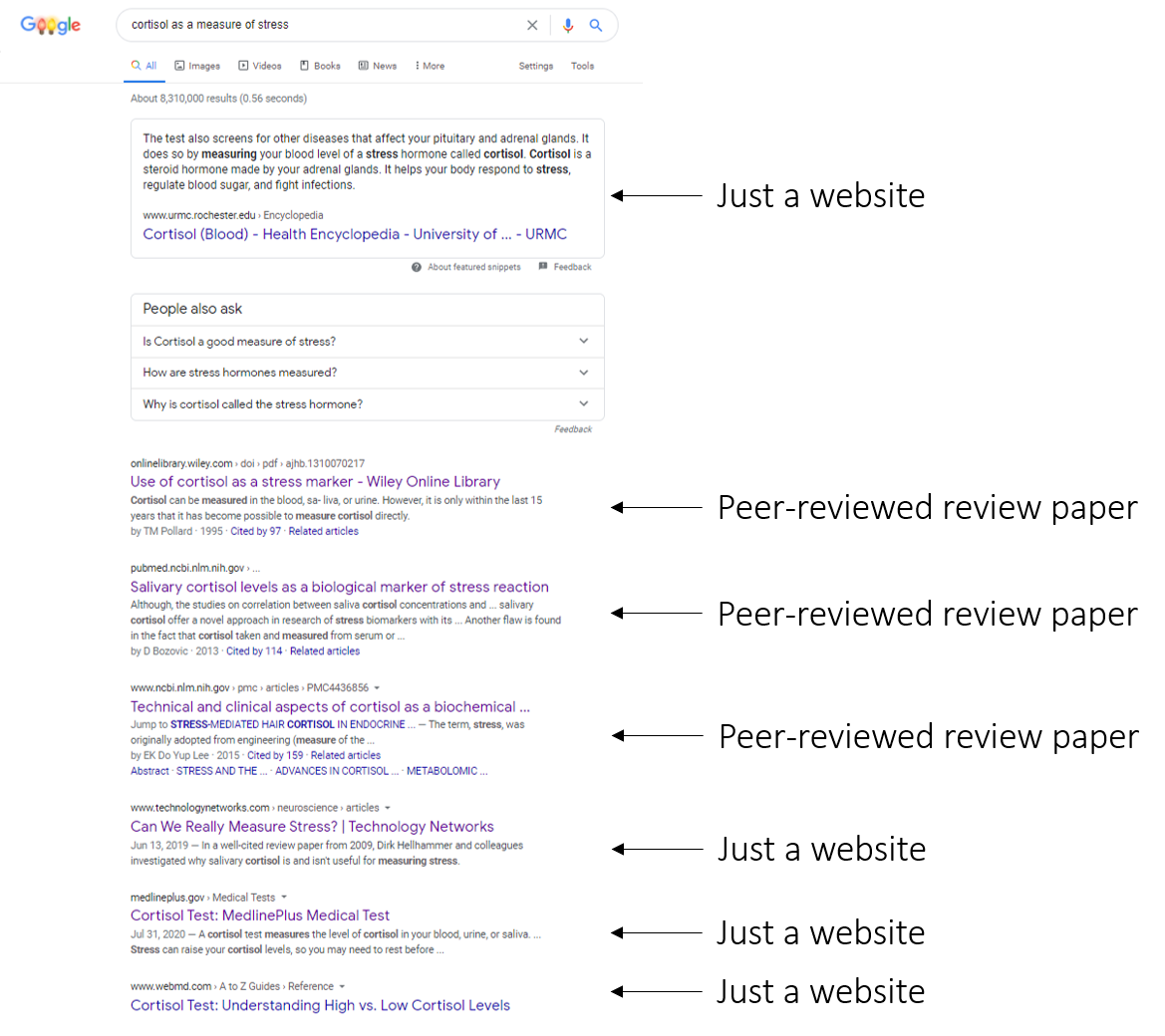1165x1036 pixels.
Task: Click the question mark icon by About featured snippets
Action: pyautogui.click(x=417, y=267)
